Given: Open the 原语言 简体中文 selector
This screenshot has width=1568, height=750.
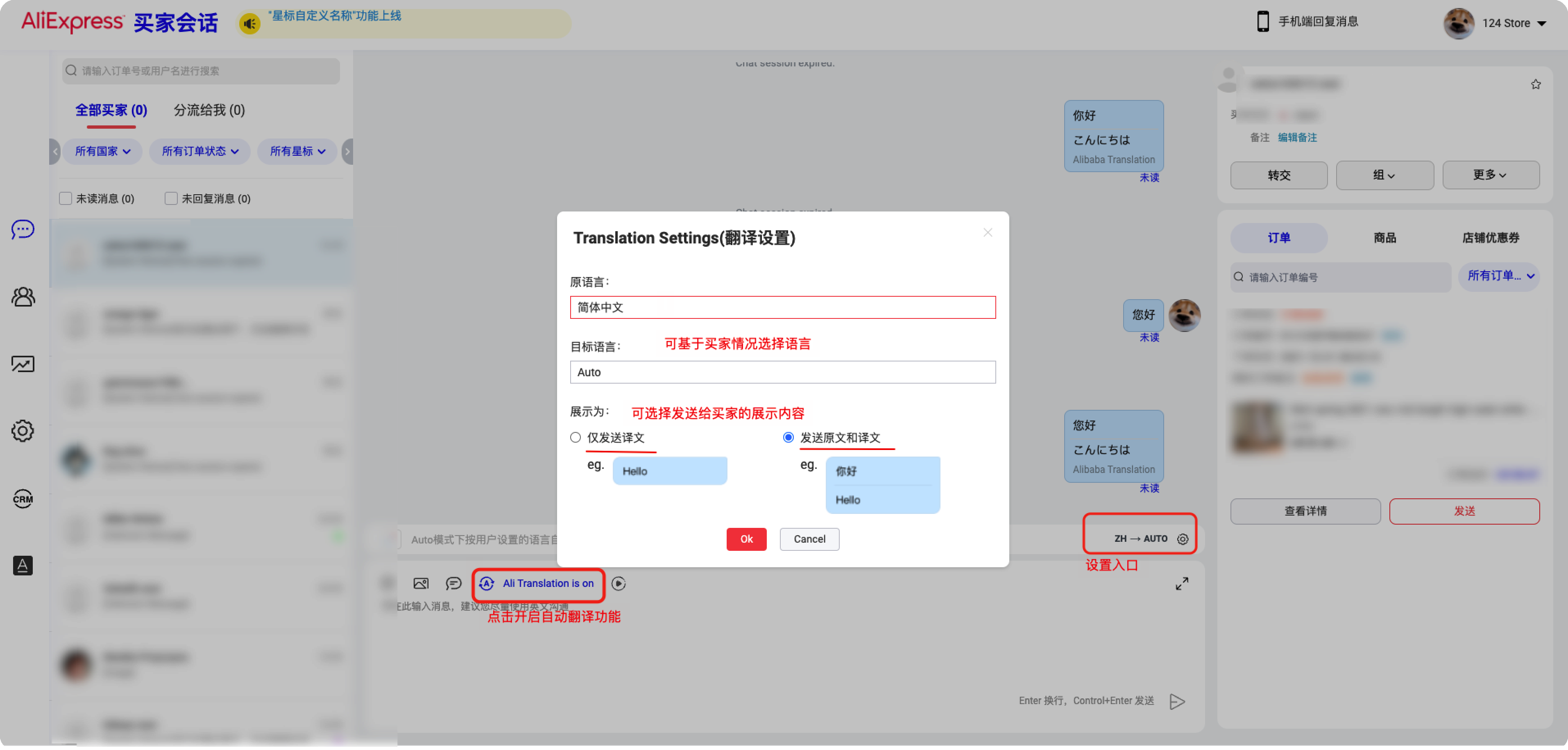Looking at the screenshot, I should (x=783, y=308).
